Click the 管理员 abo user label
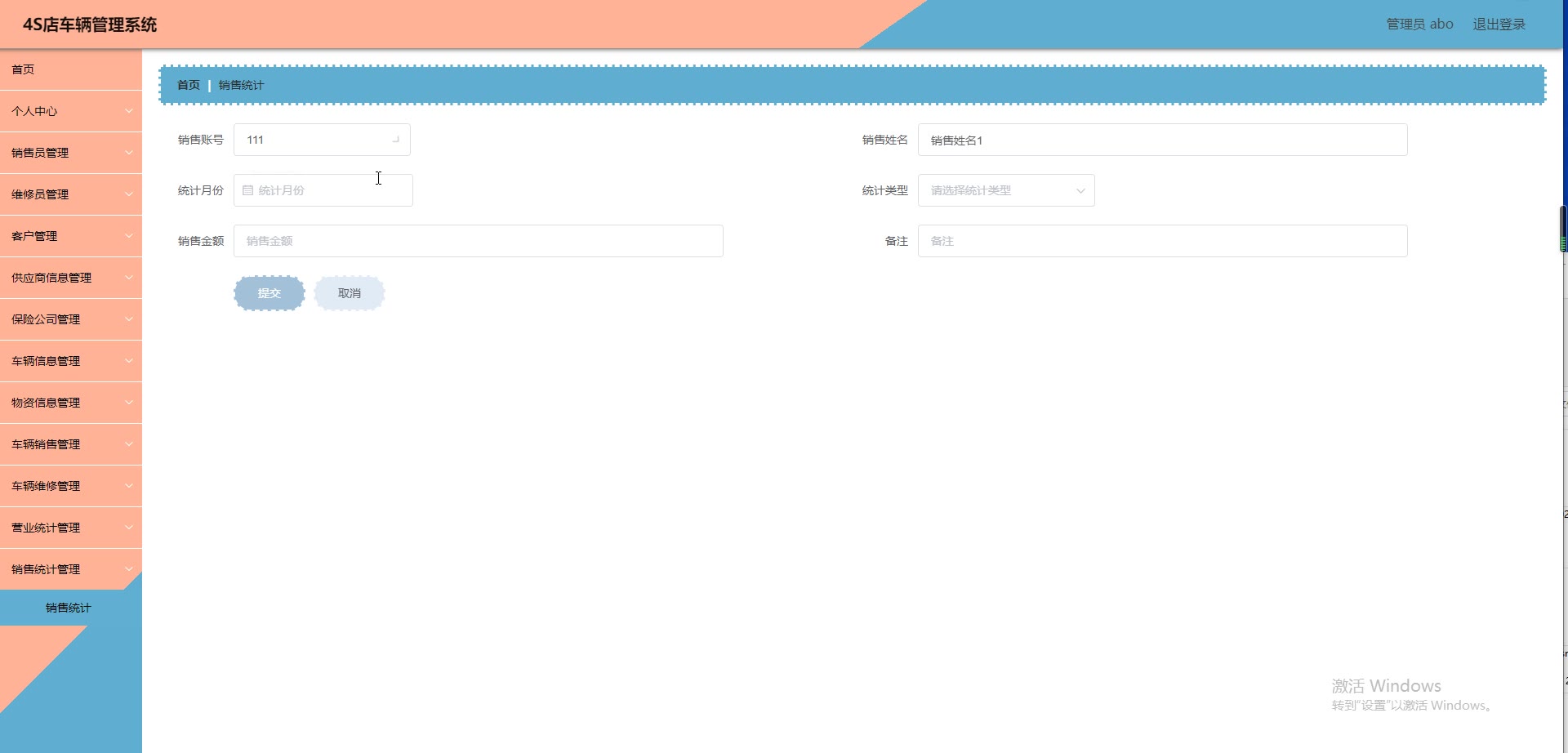This screenshot has width=1568, height=753. tap(1419, 25)
